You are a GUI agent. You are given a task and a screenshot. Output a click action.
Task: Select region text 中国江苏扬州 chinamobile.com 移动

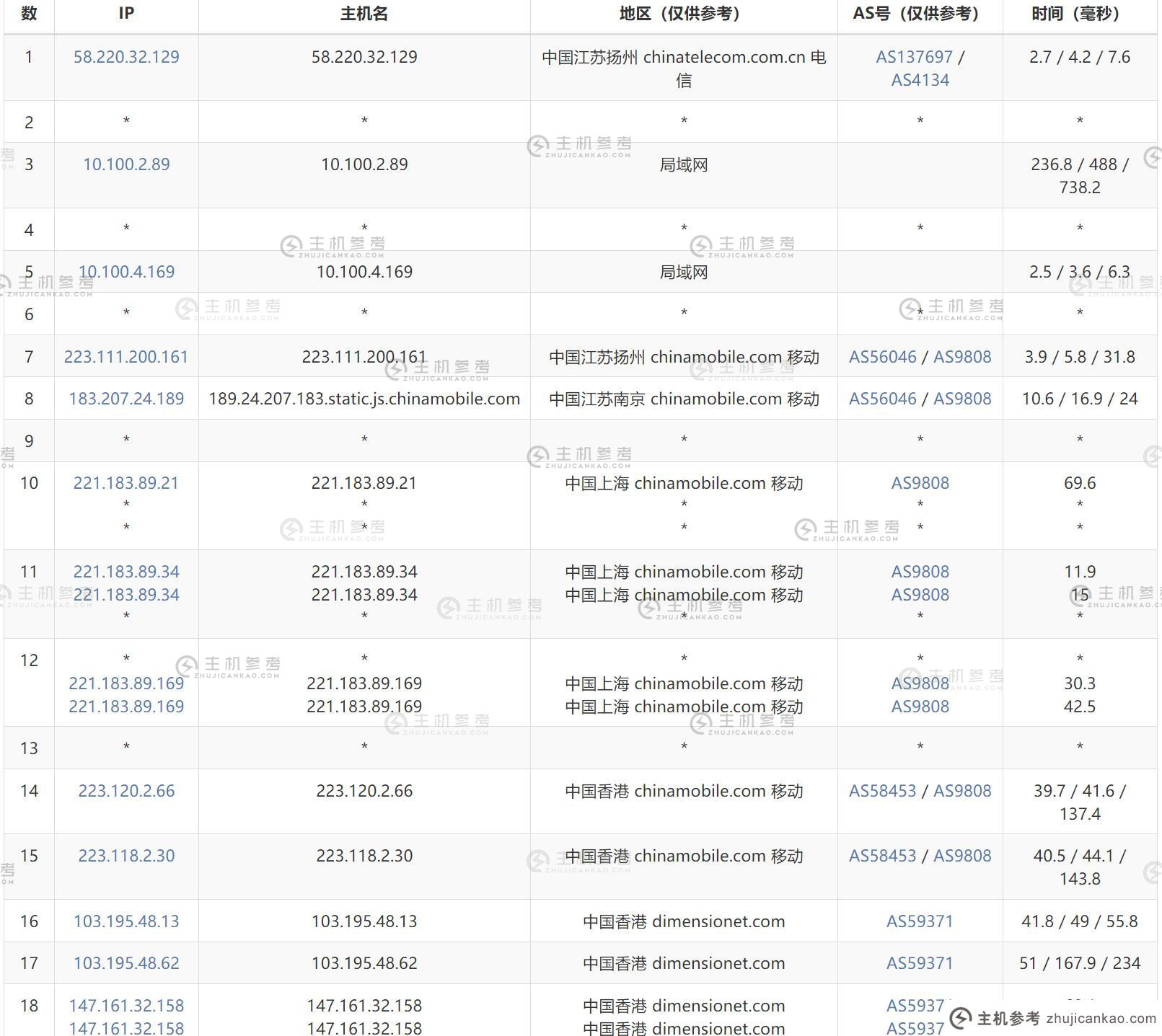pos(684,357)
